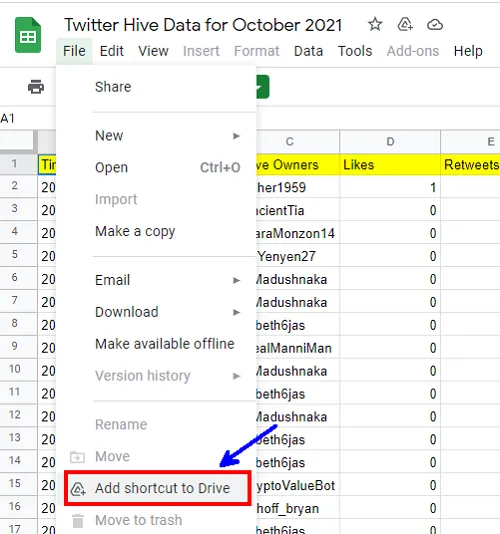The height and width of the screenshot is (534, 500).
Task: Open the Add-ons menu
Action: [x=413, y=51]
